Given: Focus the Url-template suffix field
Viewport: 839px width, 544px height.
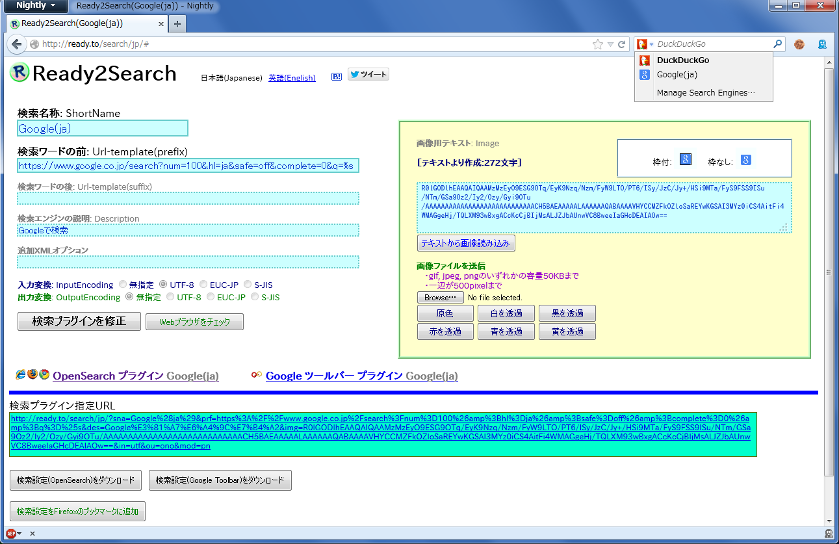Looking at the screenshot, I should 188,198.
